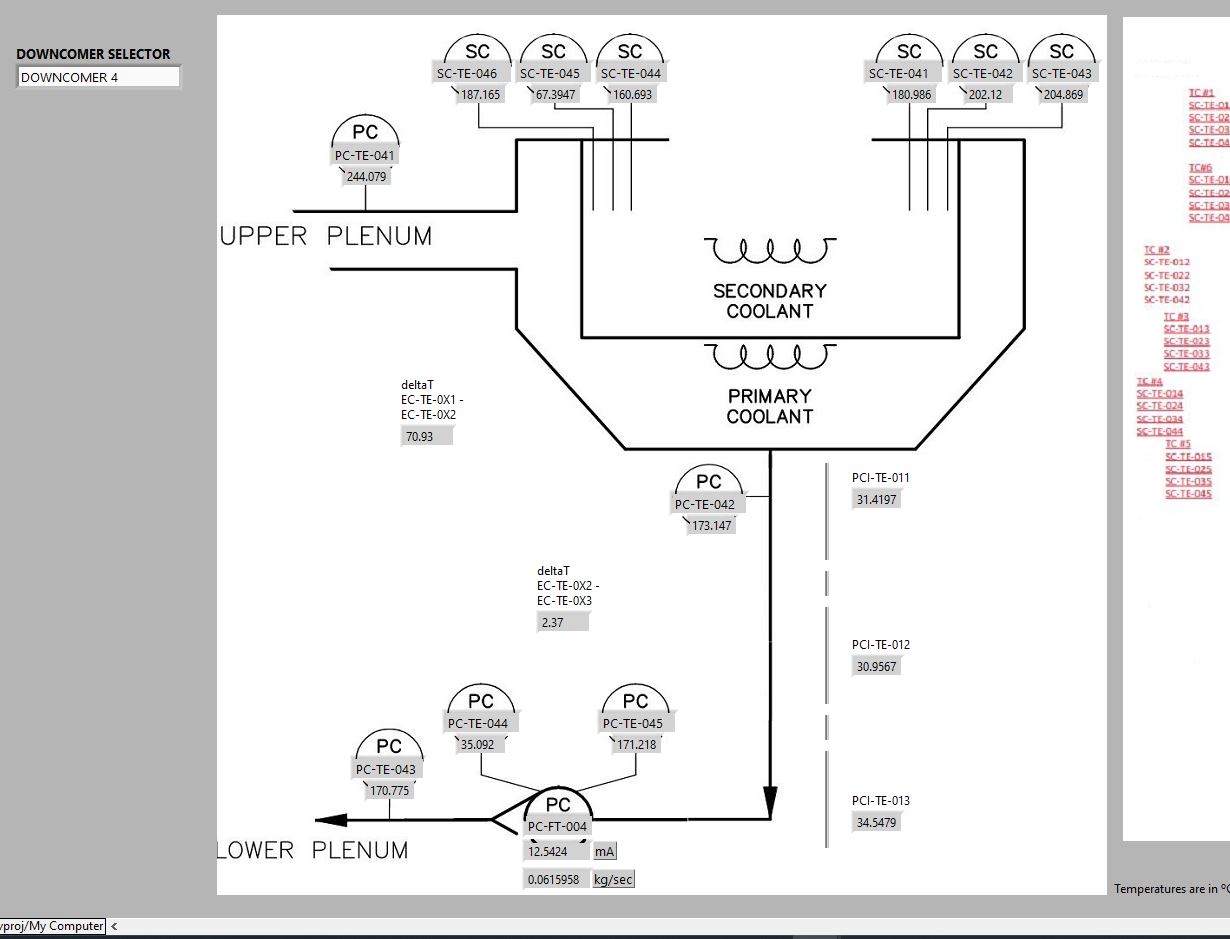Click the mA unit label
The width and height of the screenshot is (1230, 939).
[605, 852]
